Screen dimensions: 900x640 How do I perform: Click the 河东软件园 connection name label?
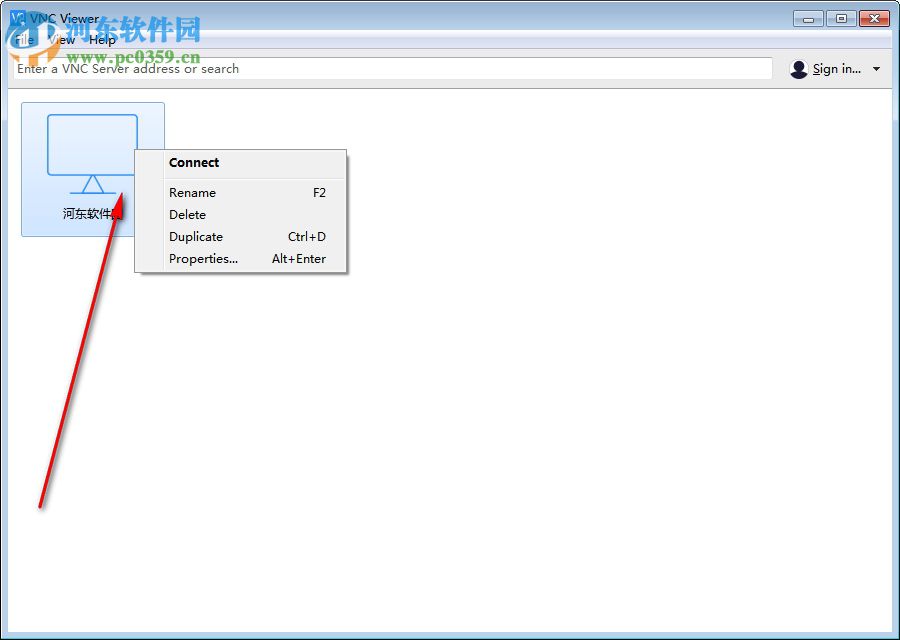(92, 213)
